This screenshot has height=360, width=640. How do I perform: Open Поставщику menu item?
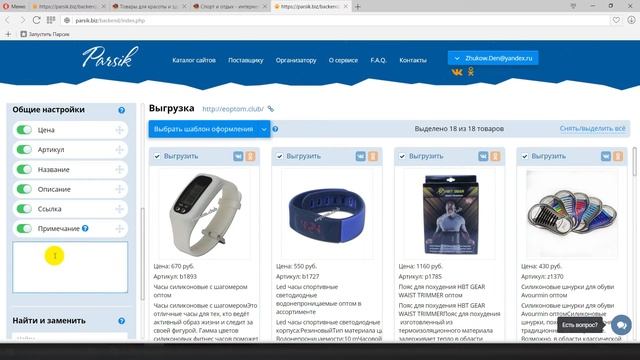coord(246,60)
